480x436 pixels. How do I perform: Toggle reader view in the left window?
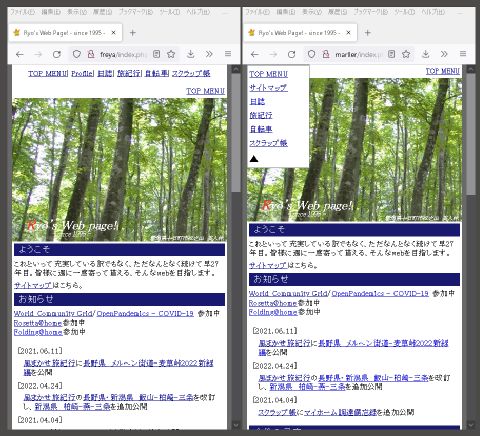click(x=156, y=54)
